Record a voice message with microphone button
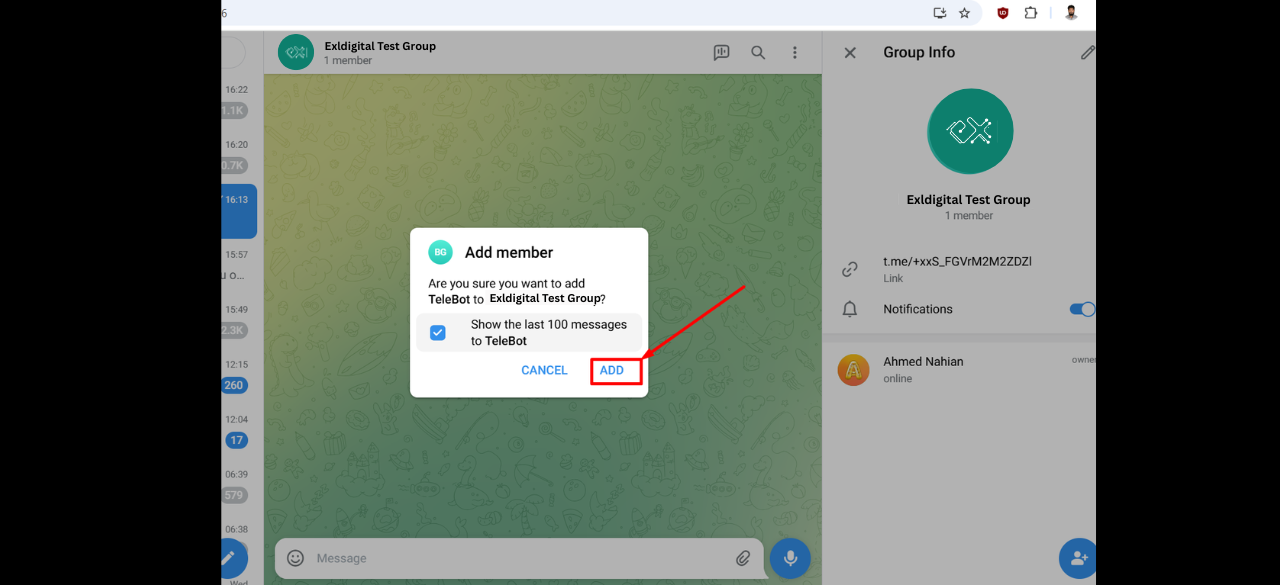The width and height of the screenshot is (1280, 585). pyautogui.click(x=790, y=558)
